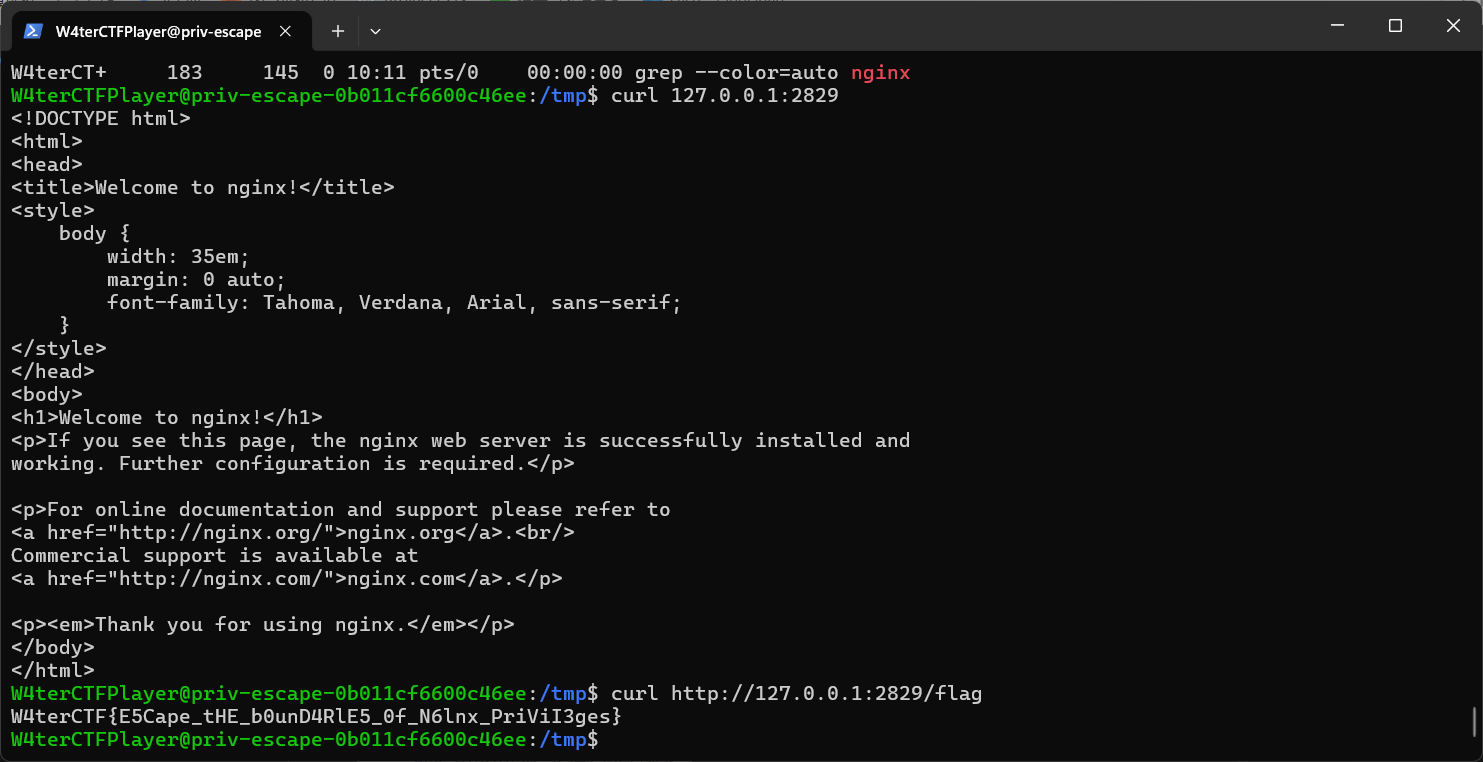Click the curl http://127.0.0.1:2829/flag command

796,694
